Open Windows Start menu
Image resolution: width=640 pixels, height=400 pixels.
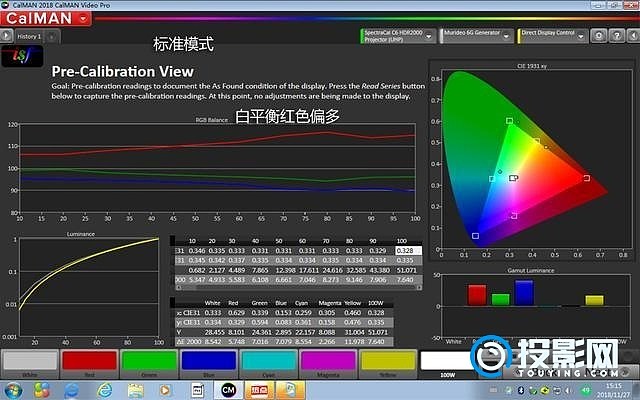[x=14, y=389]
